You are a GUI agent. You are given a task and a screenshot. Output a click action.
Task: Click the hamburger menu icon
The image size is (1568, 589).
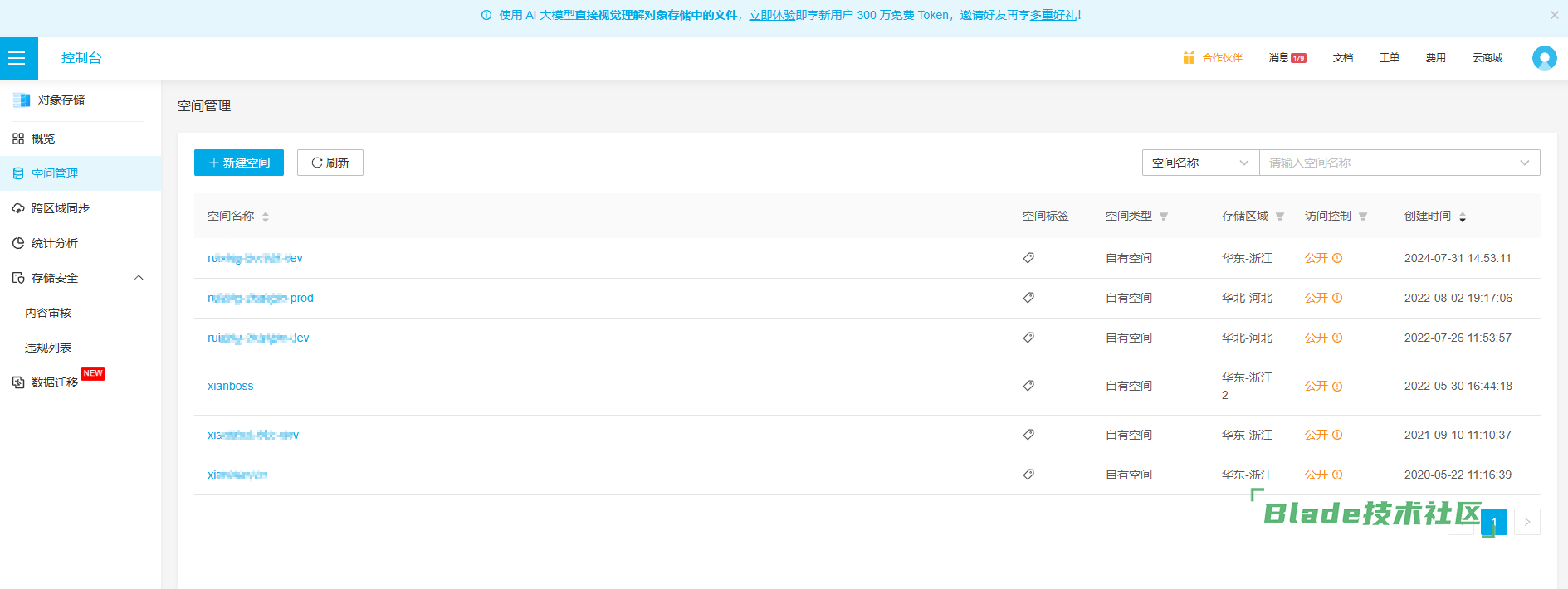pyautogui.click(x=17, y=58)
